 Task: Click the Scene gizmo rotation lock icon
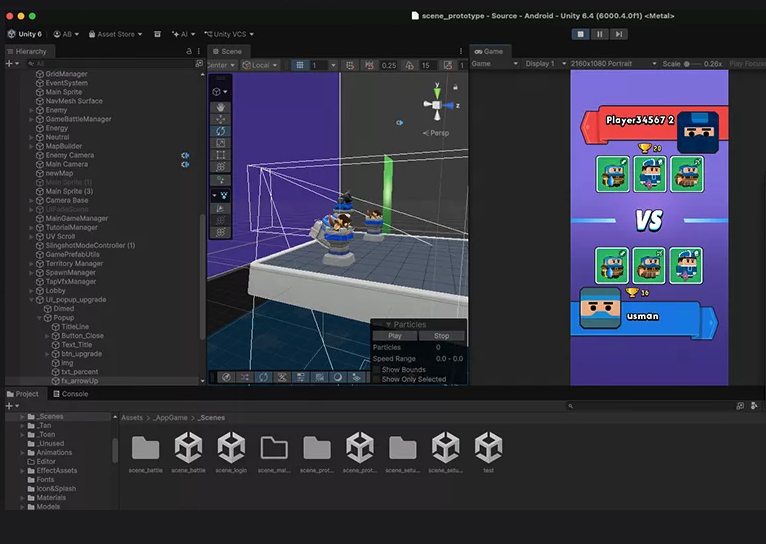coord(455,87)
